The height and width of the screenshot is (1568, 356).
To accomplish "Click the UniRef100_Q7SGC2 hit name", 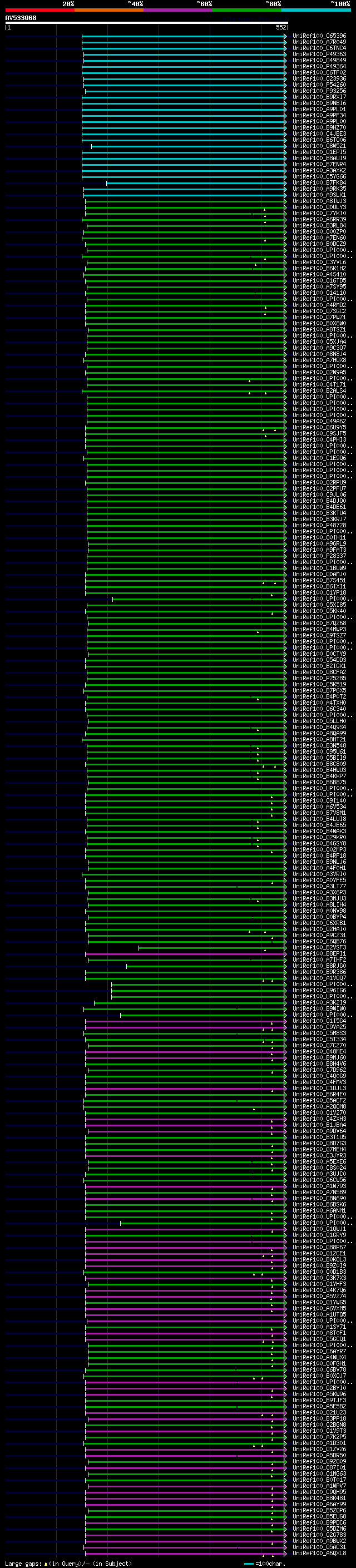I will click(x=319, y=311).
